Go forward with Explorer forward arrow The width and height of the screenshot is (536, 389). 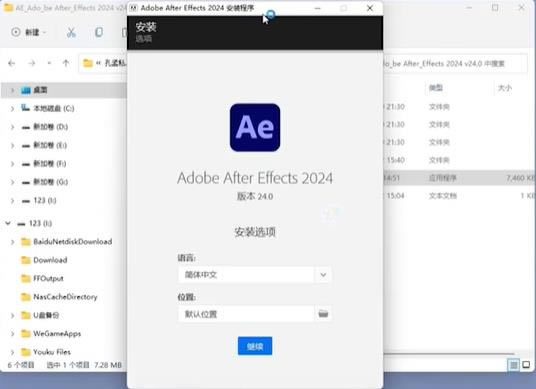click(32, 63)
